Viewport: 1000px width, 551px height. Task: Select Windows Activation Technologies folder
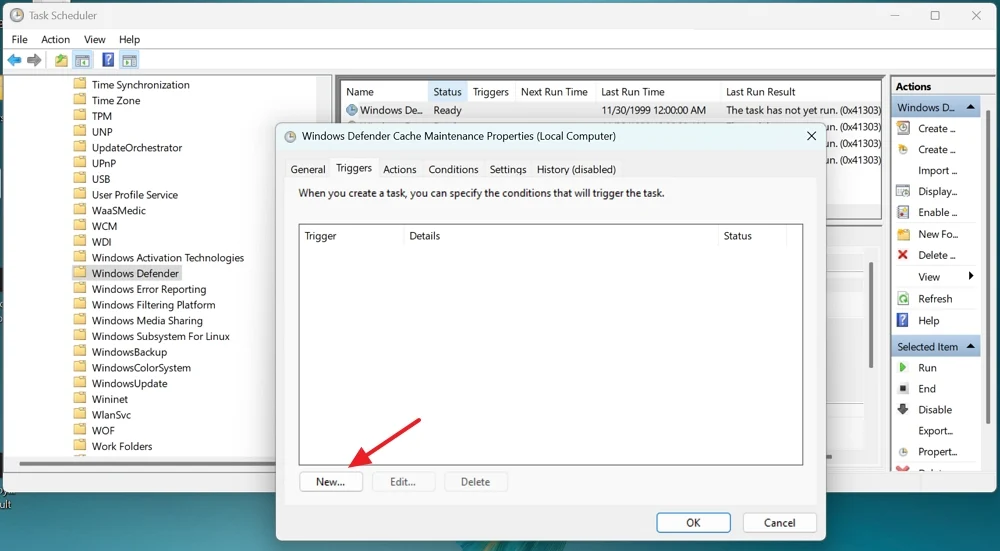pyautogui.click(x=159, y=258)
